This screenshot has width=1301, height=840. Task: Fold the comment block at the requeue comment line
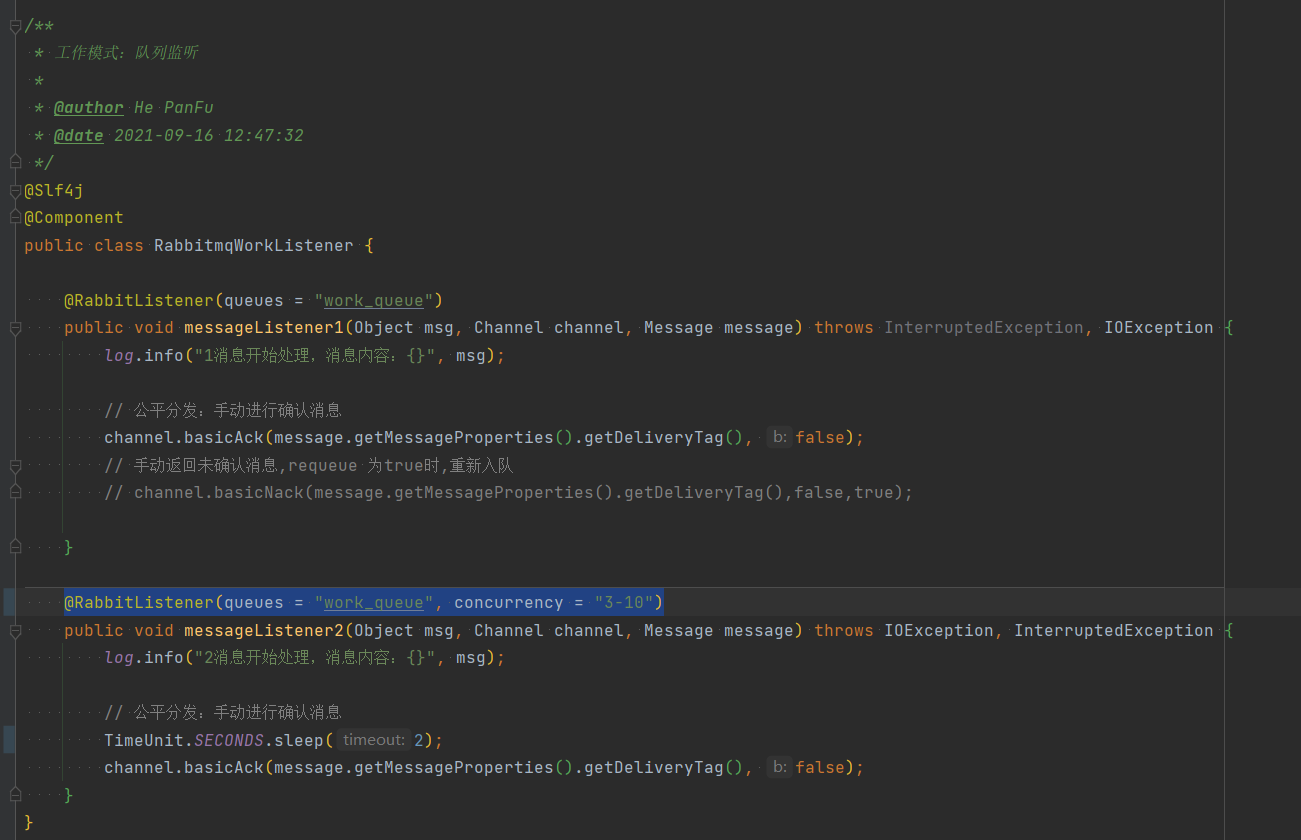tap(15, 465)
